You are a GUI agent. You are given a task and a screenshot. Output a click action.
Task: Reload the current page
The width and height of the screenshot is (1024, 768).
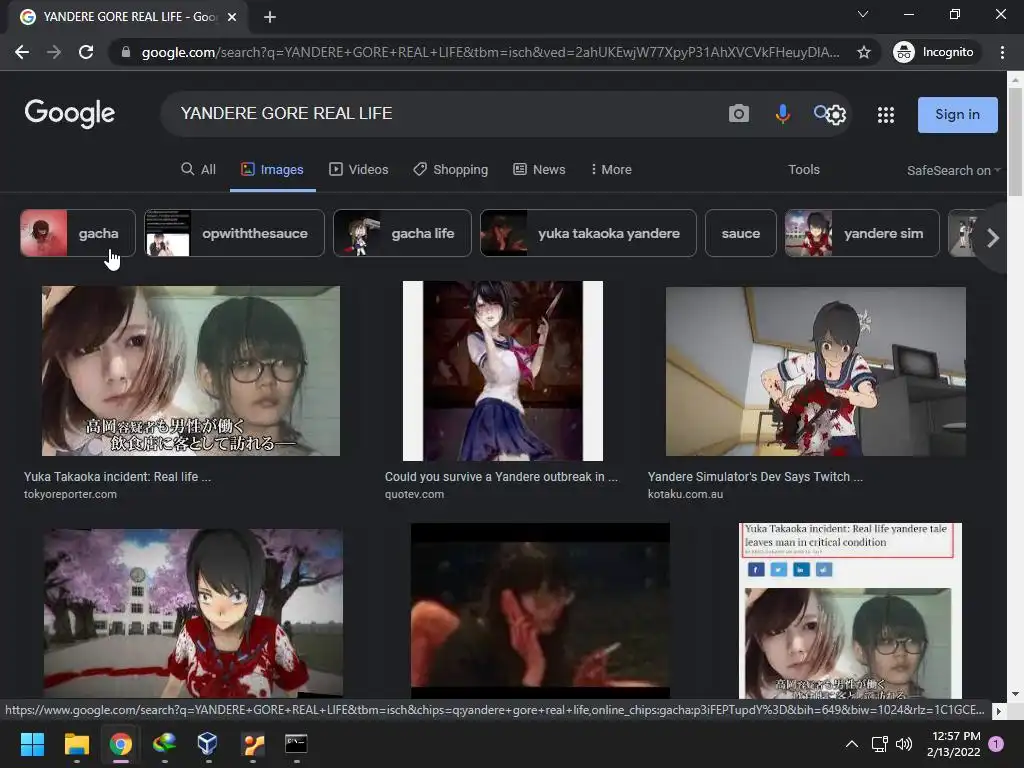pyautogui.click(x=86, y=52)
